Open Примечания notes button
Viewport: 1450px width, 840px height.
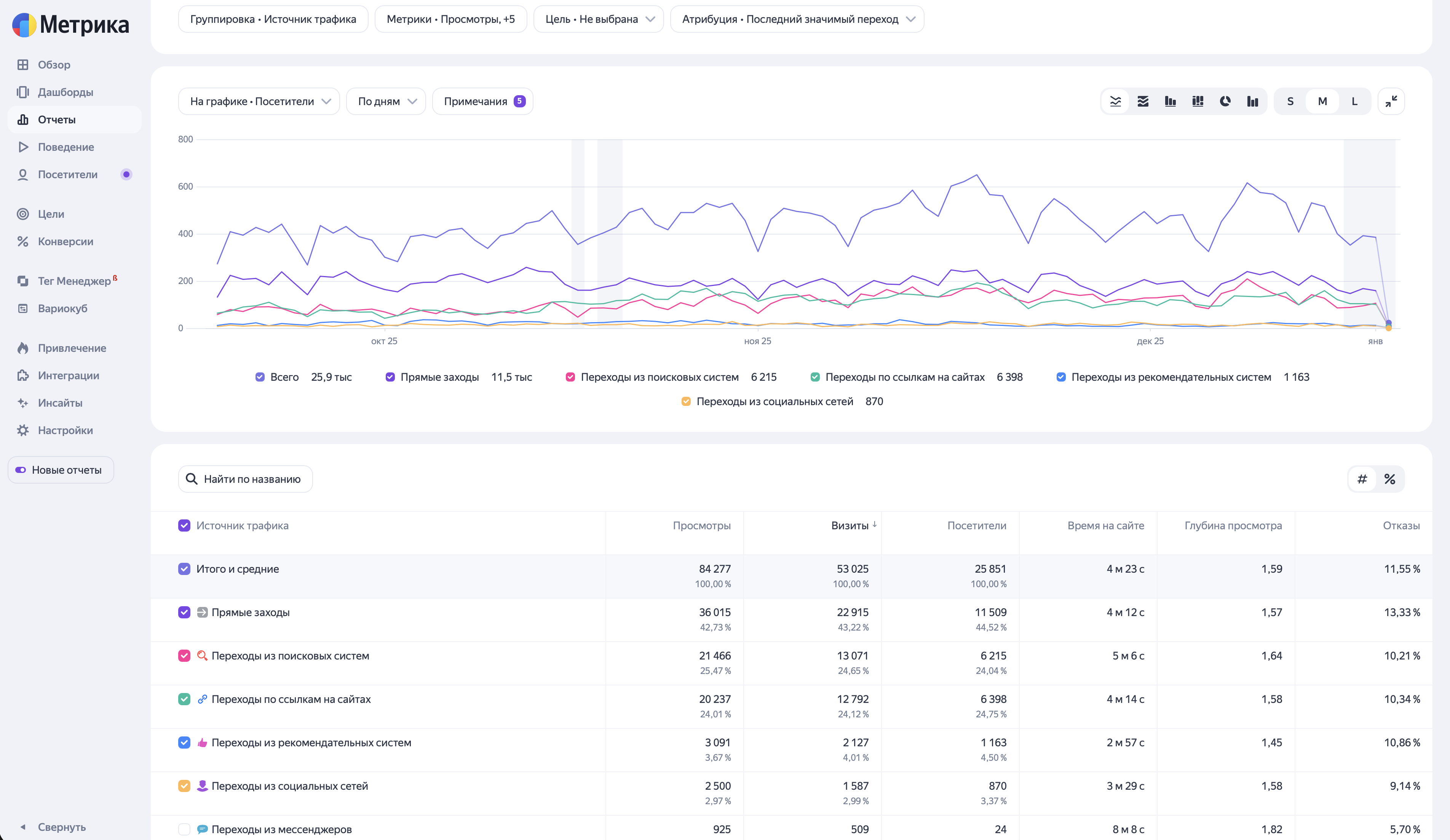pyautogui.click(x=482, y=101)
